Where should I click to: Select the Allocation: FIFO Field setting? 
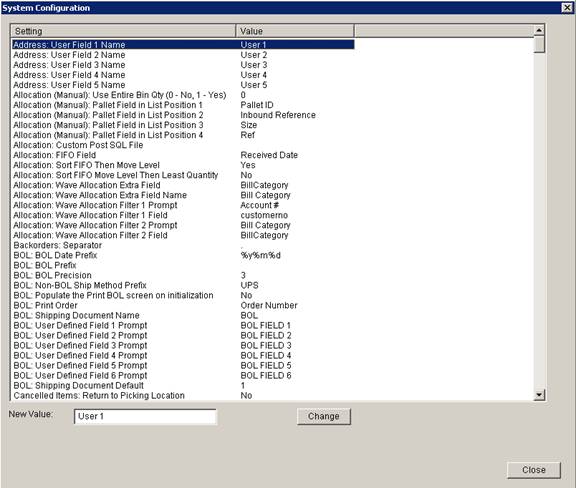(183, 155)
